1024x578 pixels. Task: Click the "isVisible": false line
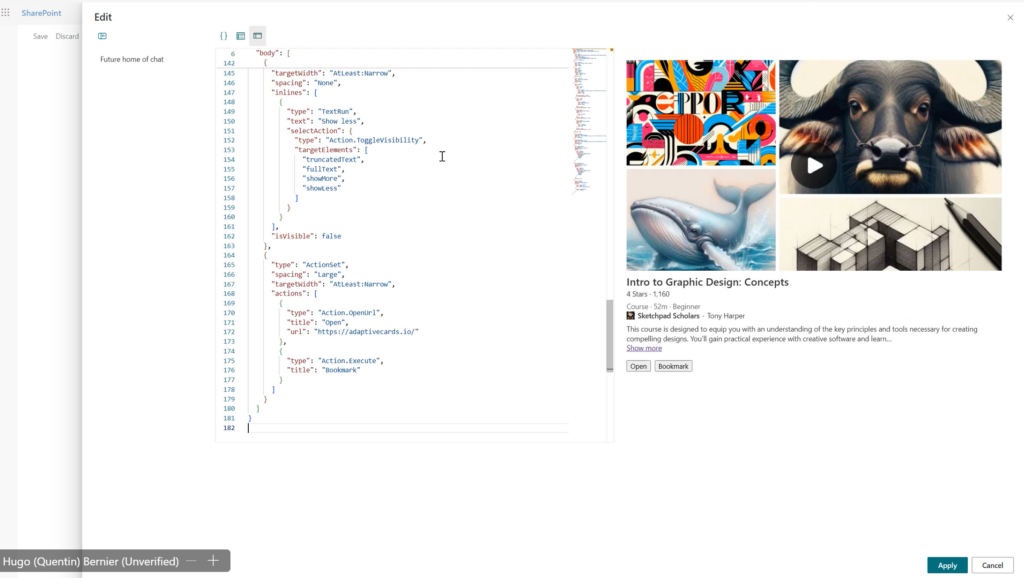coord(306,236)
